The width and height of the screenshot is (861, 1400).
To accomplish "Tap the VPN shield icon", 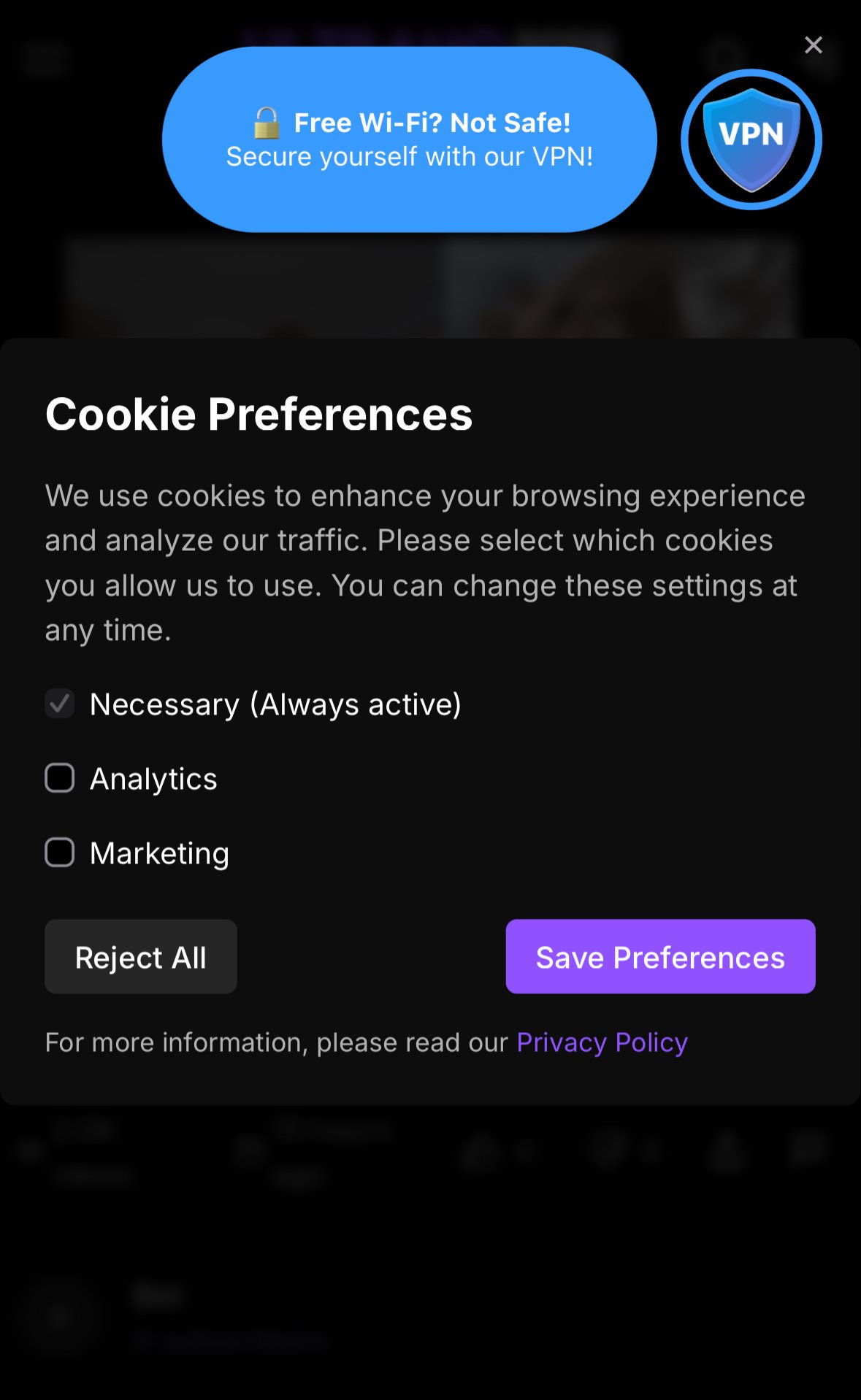I will (751, 139).
